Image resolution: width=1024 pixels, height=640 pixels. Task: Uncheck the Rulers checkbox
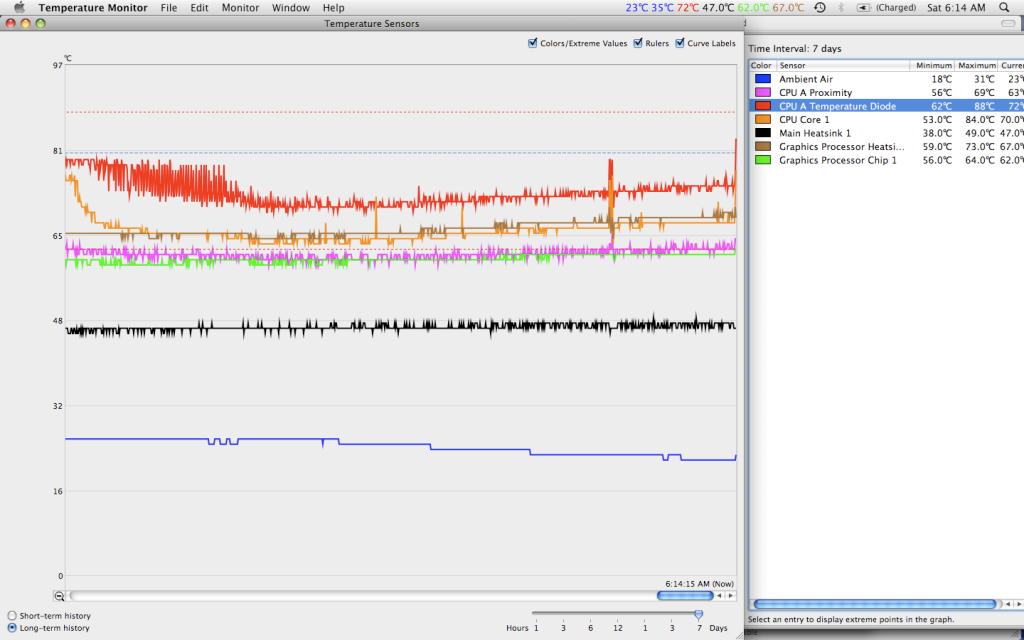(639, 43)
